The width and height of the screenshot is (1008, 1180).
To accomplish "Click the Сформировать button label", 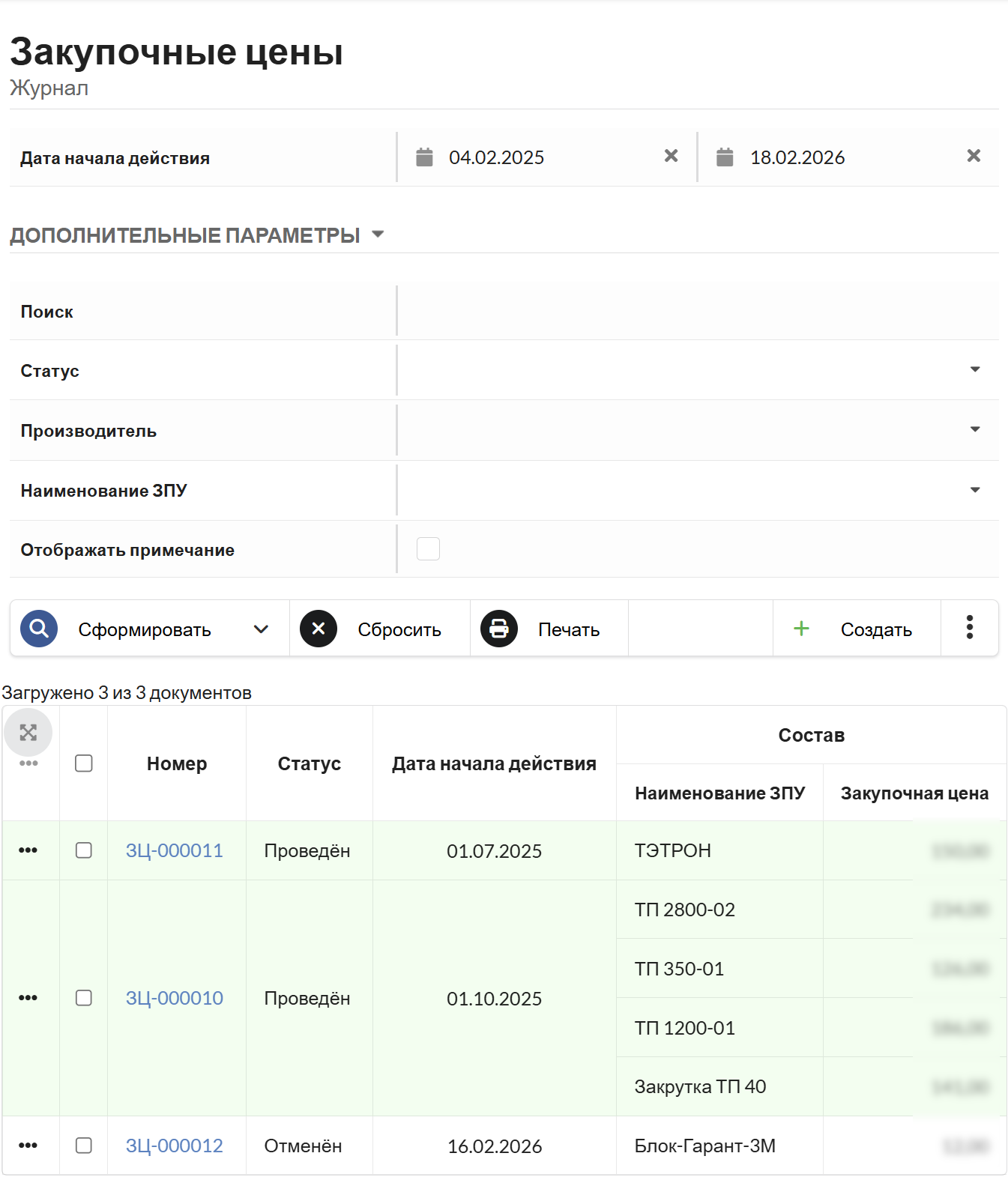I will 145,630.
